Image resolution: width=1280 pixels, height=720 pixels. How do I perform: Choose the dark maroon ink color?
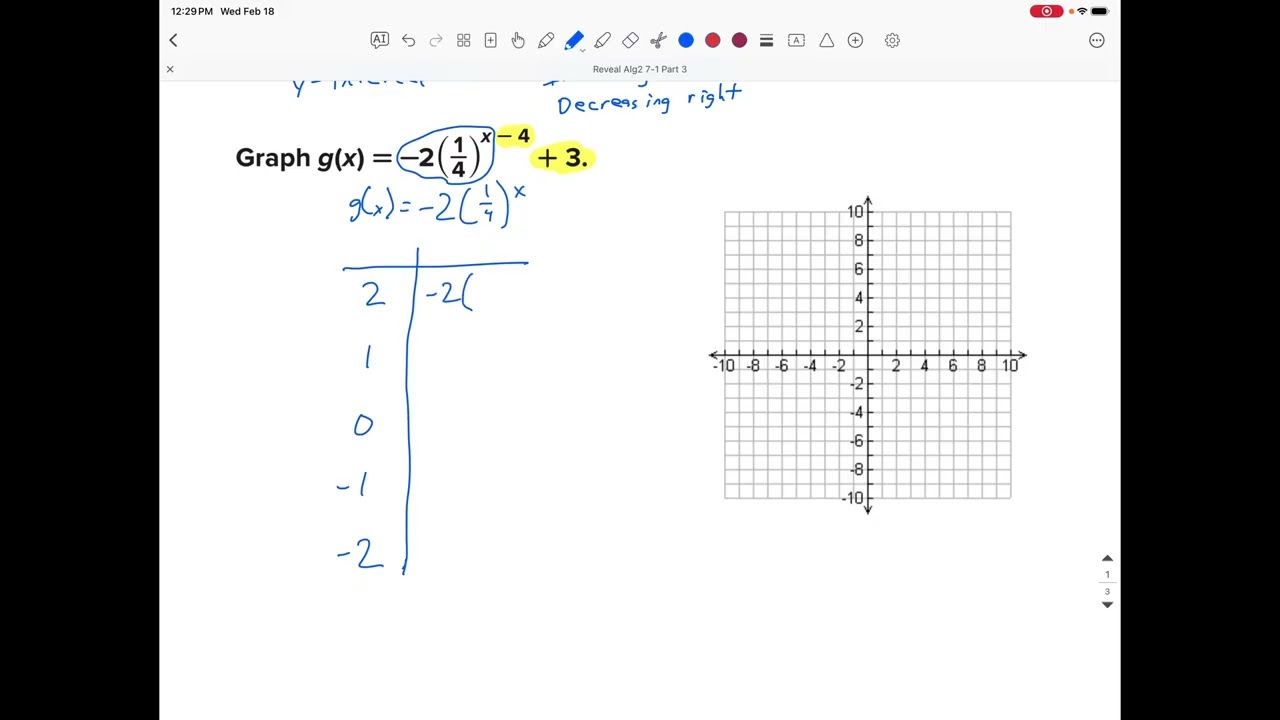739,40
